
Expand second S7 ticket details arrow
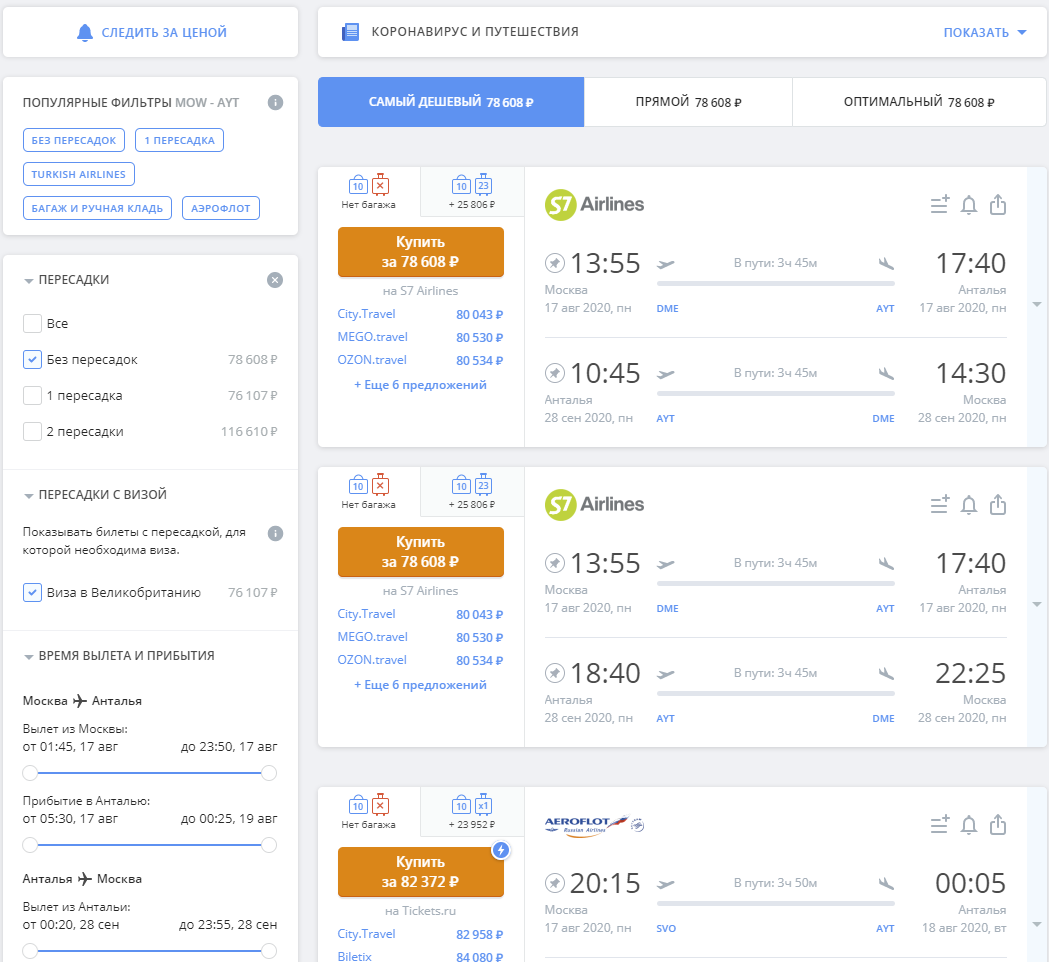(x=1037, y=604)
